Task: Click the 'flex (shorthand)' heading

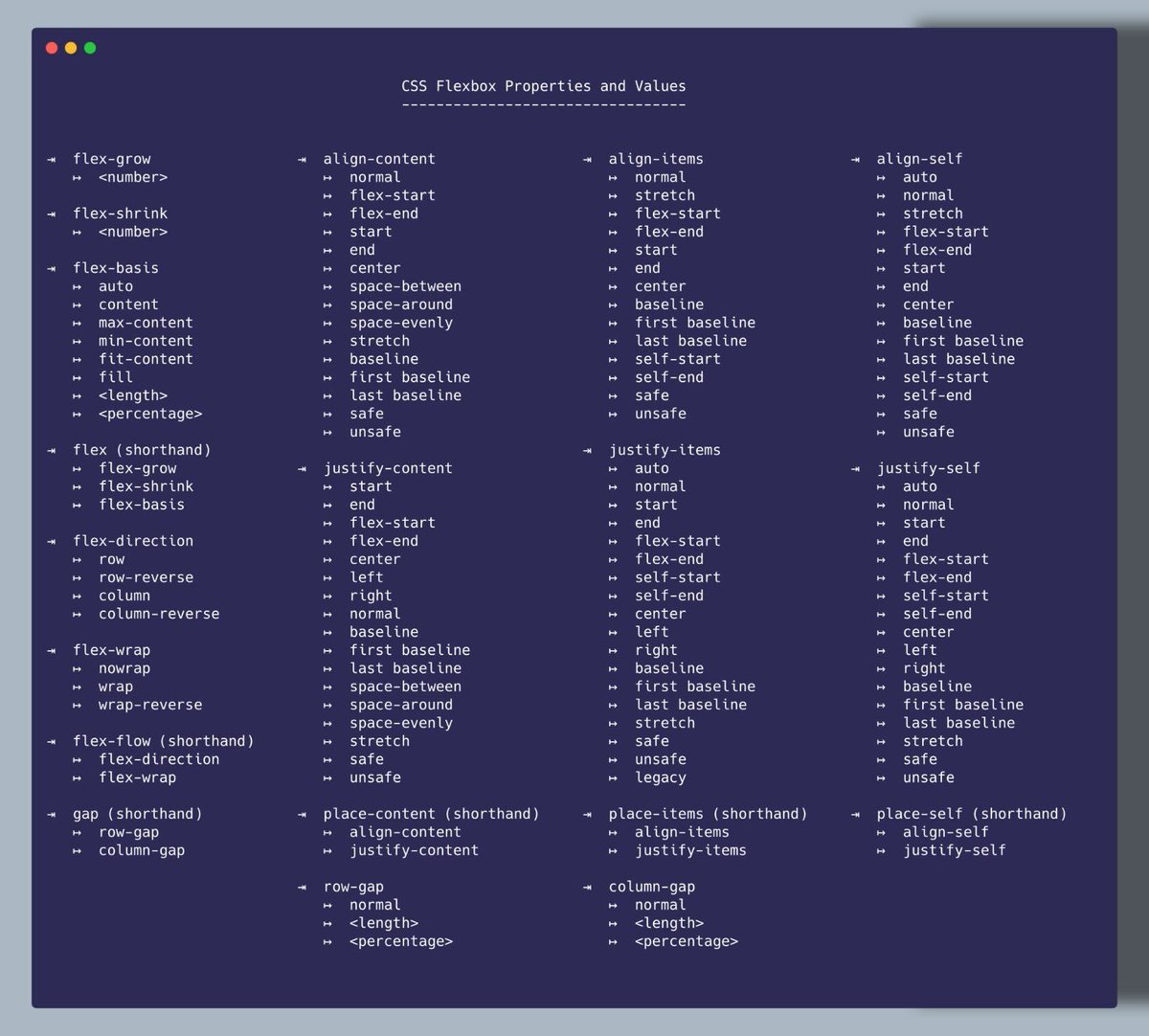Action: pyautogui.click(x=142, y=450)
